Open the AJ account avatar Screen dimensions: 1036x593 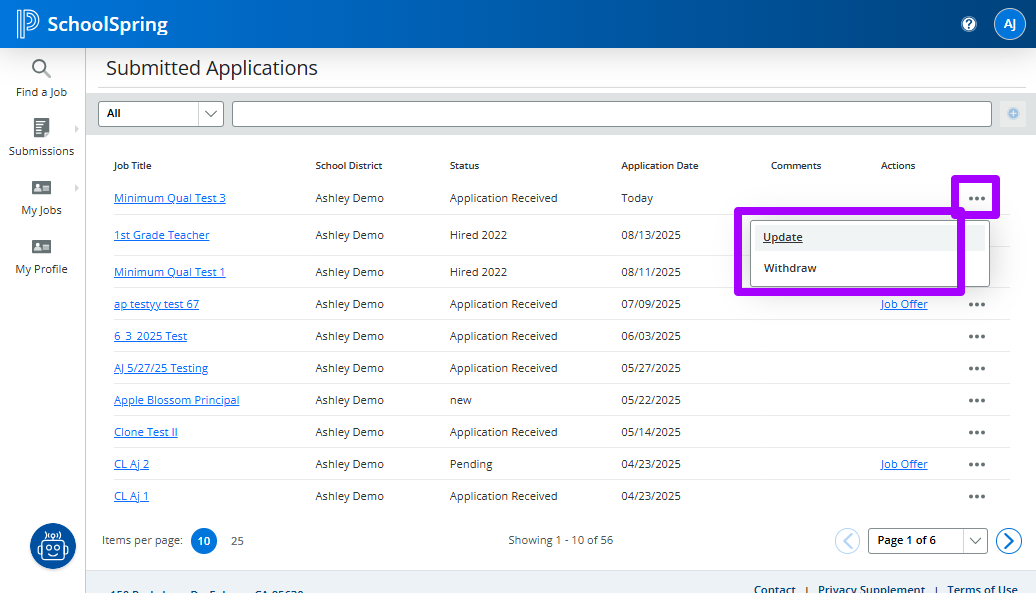(1010, 23)
